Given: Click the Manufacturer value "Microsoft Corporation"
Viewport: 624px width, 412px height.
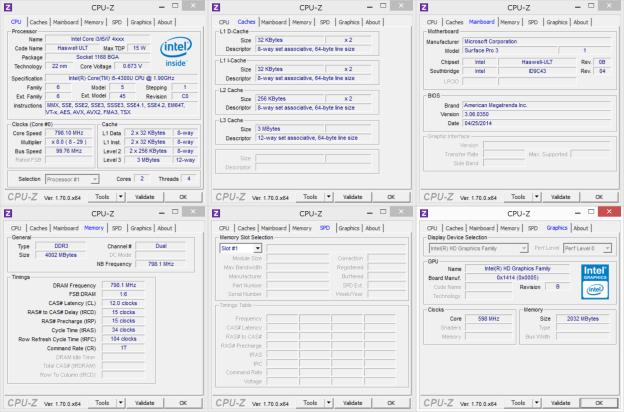Looking at the screenshot, I should click(536, 41).
